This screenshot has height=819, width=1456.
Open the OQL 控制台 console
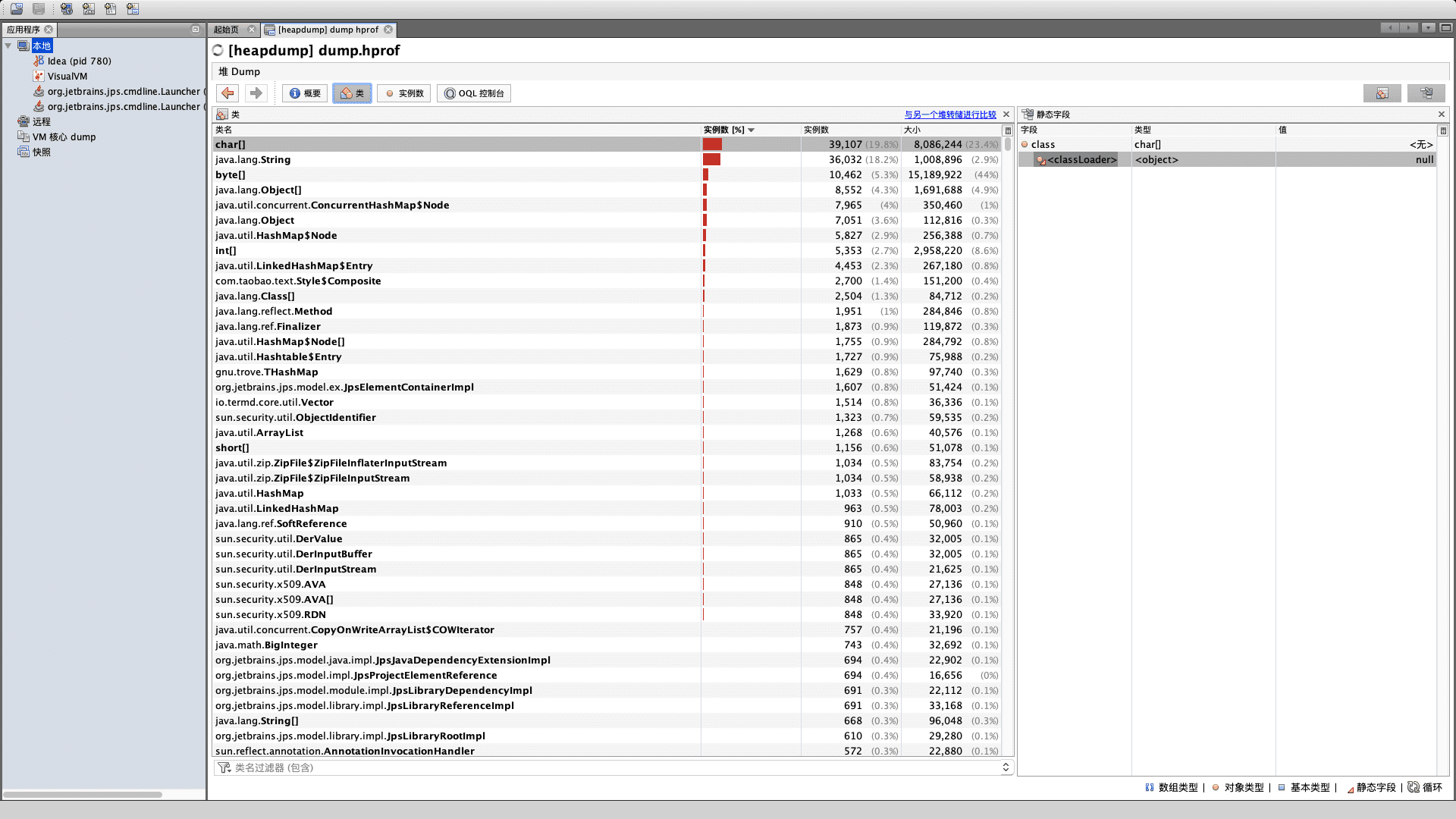coord(474,93)
